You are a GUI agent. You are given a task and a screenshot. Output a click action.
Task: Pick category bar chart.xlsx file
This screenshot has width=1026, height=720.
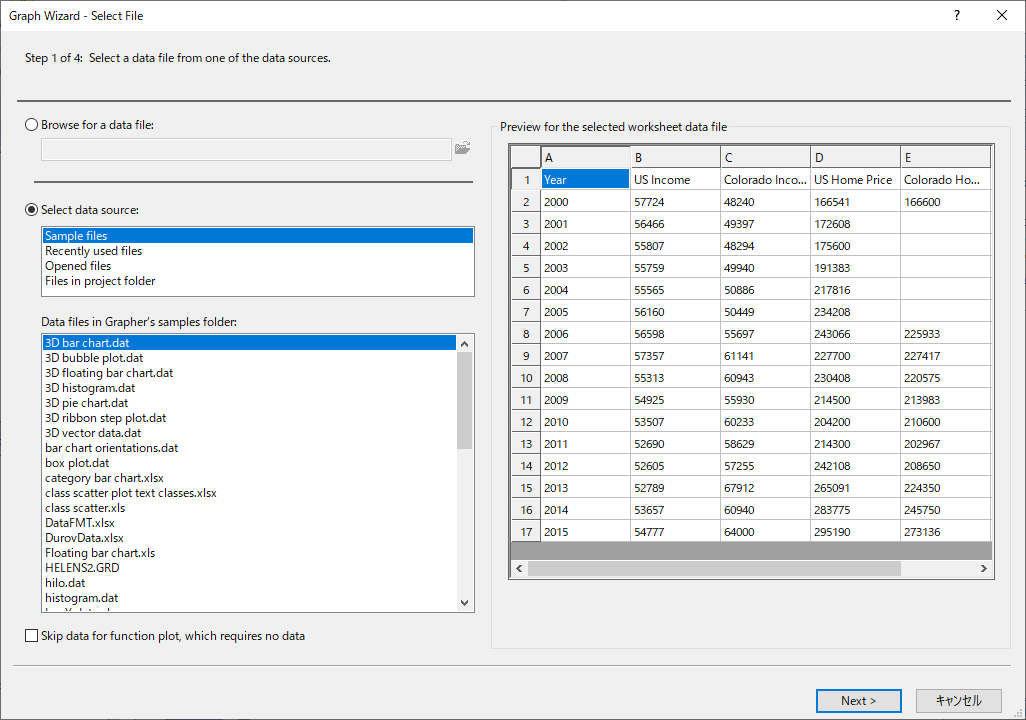(x=104, y=478)
